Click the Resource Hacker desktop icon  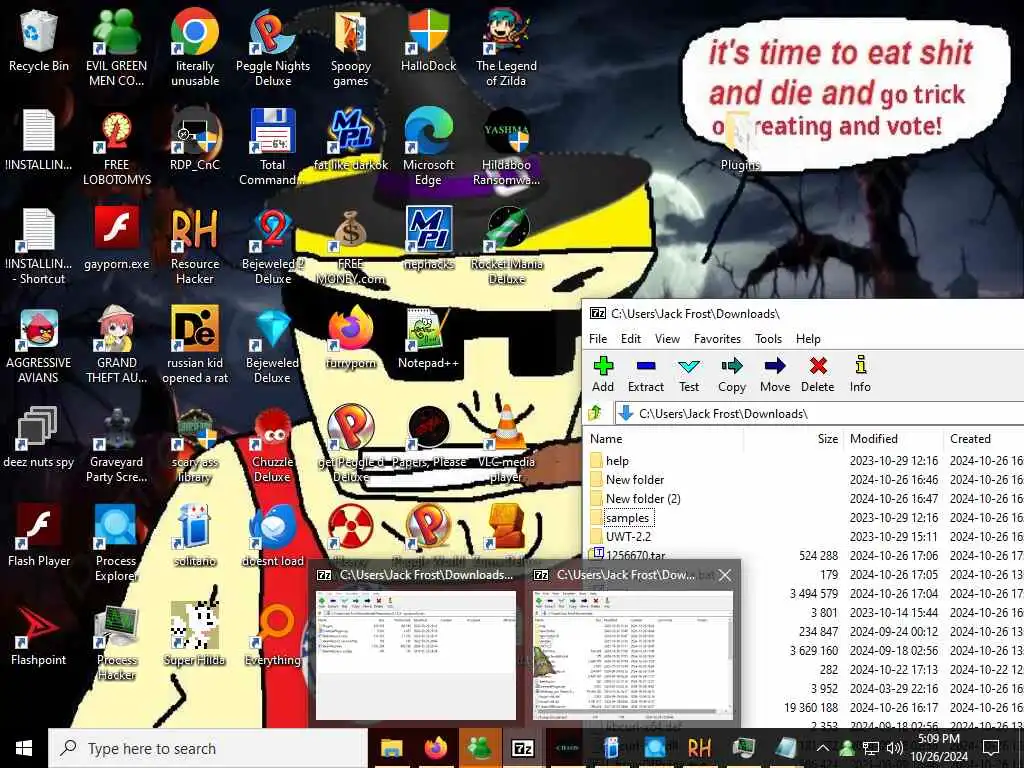(x=195, y=246)
